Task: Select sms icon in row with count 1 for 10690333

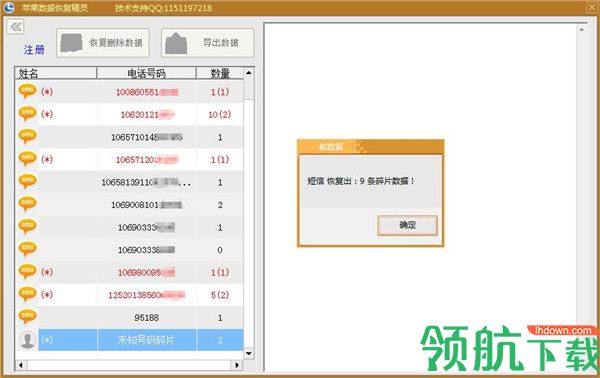Action: point(28,226)
